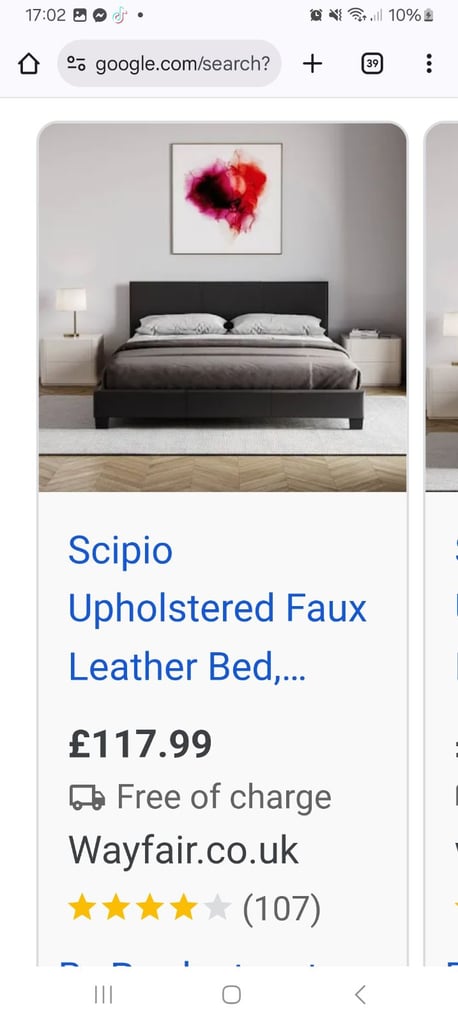Tap Android back navigation arrow
The image size is (458, 1024).
(x=359, y=995)
